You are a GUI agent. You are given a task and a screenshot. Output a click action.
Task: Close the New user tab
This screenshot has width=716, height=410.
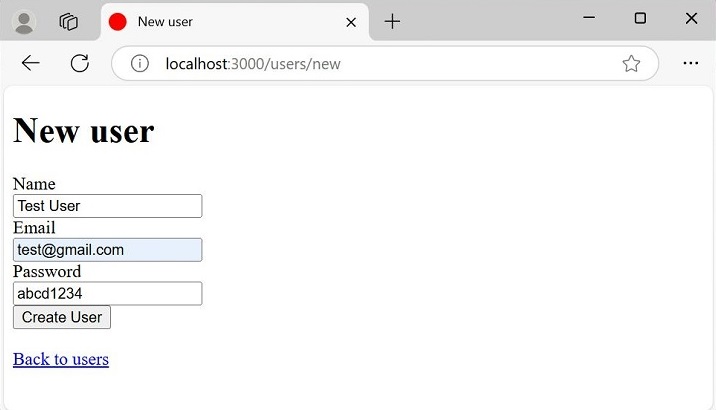click(x=351, y=21)
